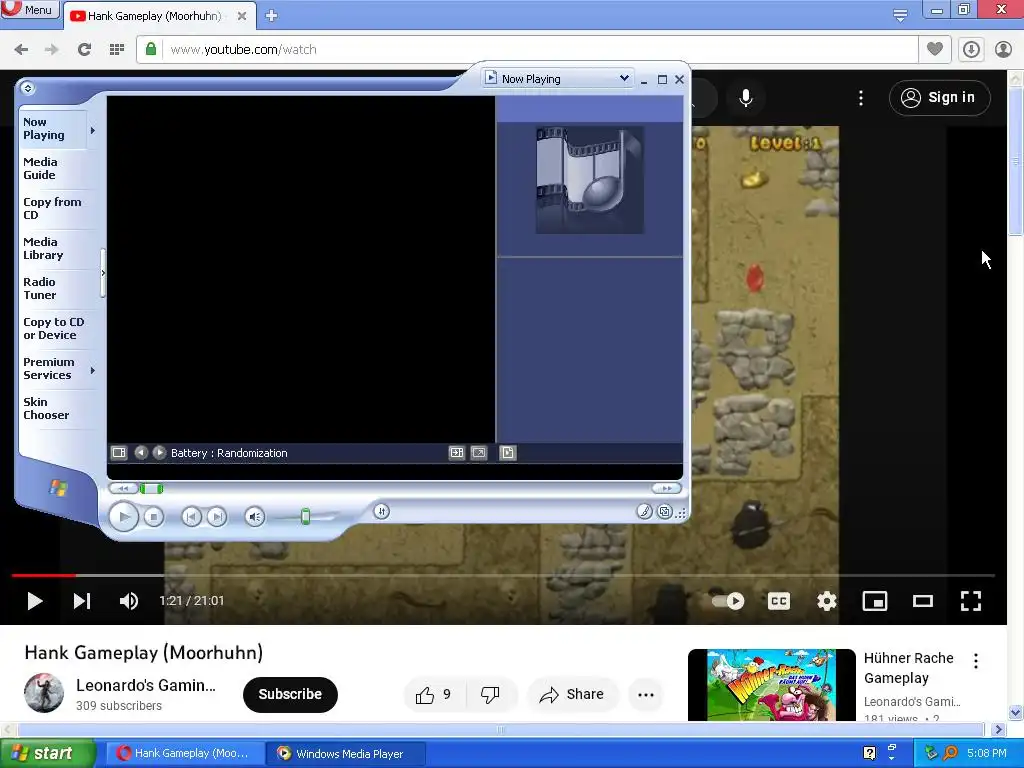
Task: Click the Windows Media Player volume slider handle
Action: [305, 517]
